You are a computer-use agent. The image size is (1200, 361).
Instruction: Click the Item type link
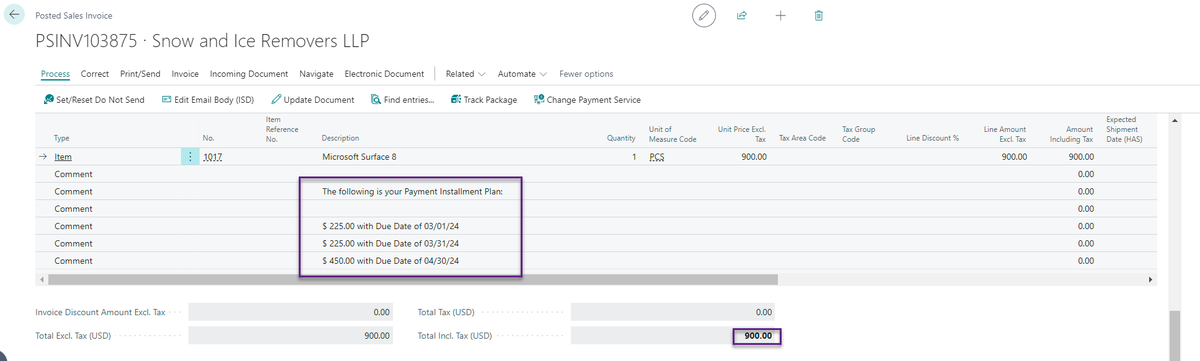pos(62,157)
